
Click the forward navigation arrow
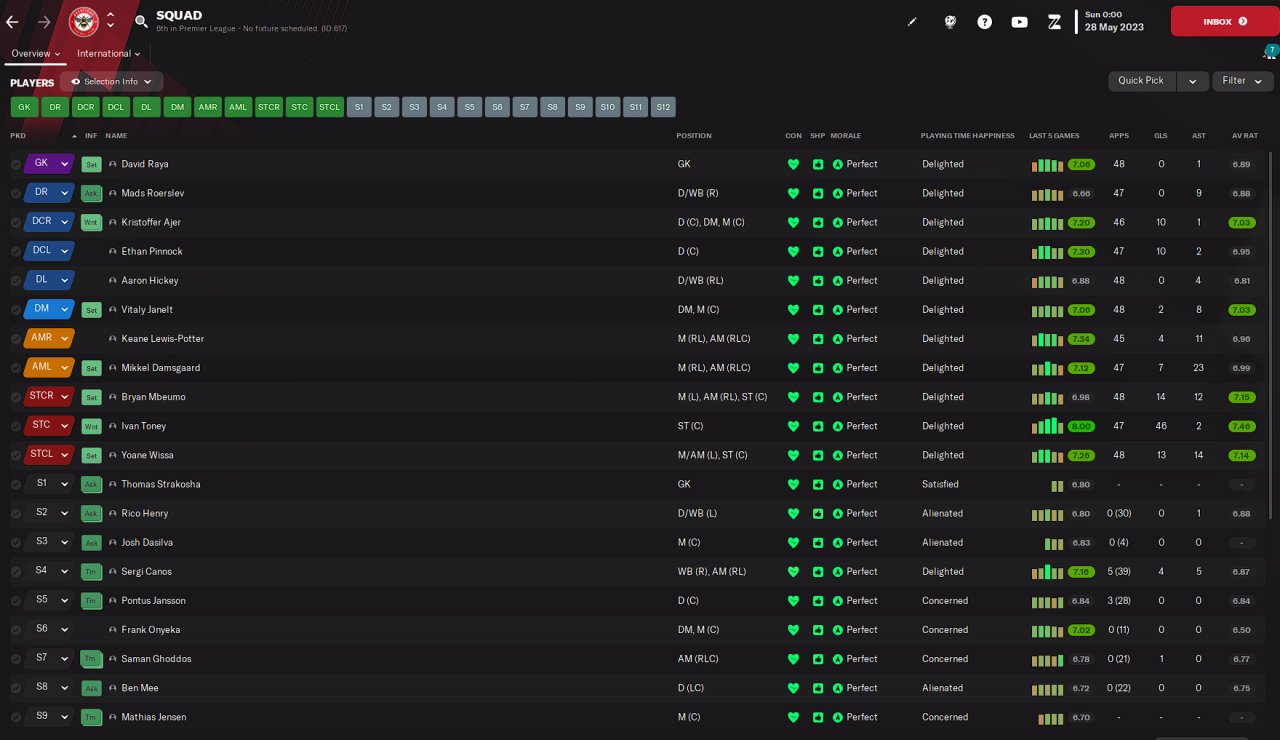coord(44,21)
